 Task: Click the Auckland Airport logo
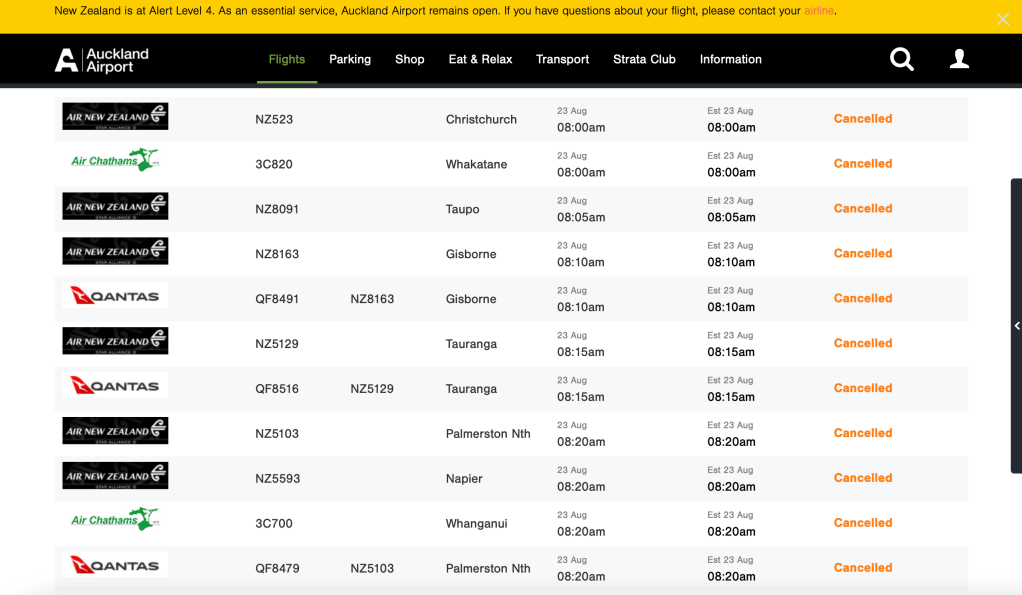[102, 60]
